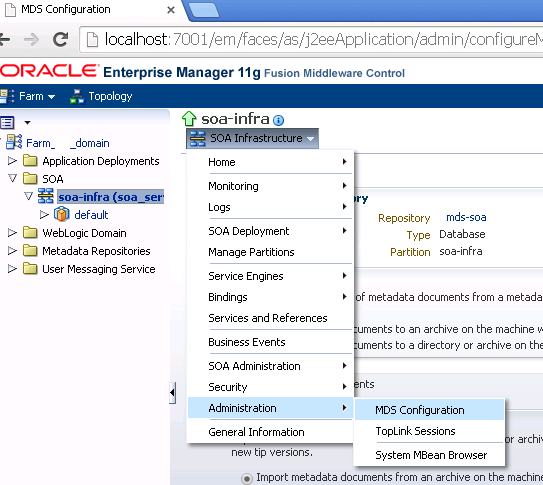Open the Farm dropdown menu
Viewport: 543px width, 485px height.
click(37, 96)
